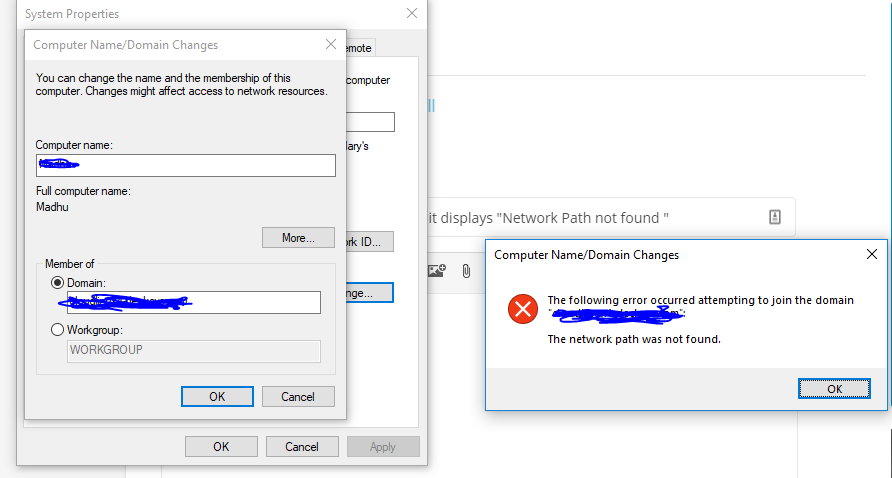This screenshot has width=892, height=478.
Task: Click the image insert icon in editor
Action: (x=437, y=270)
